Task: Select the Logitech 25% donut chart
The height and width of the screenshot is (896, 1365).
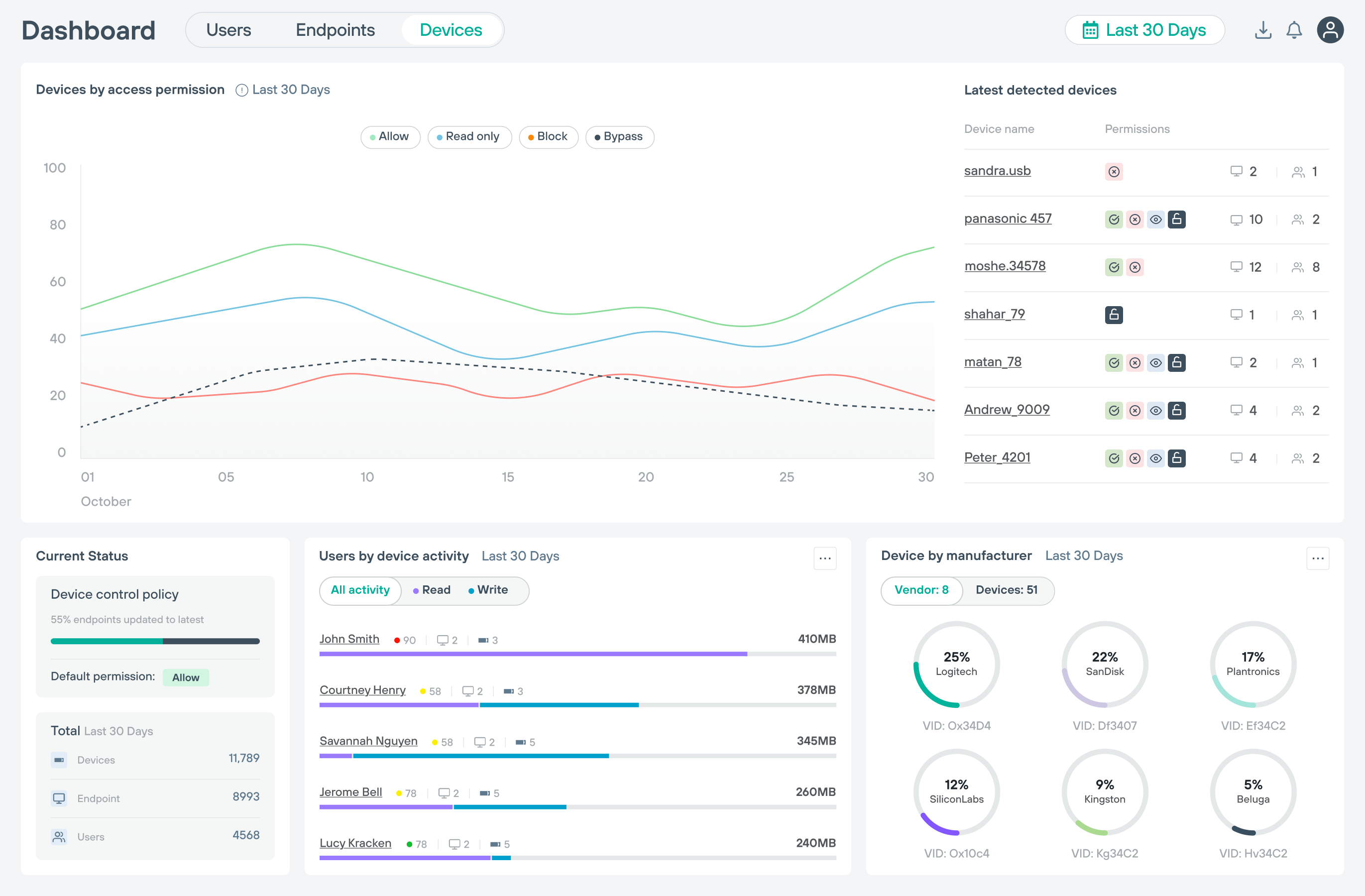Action: click(956, 664)
